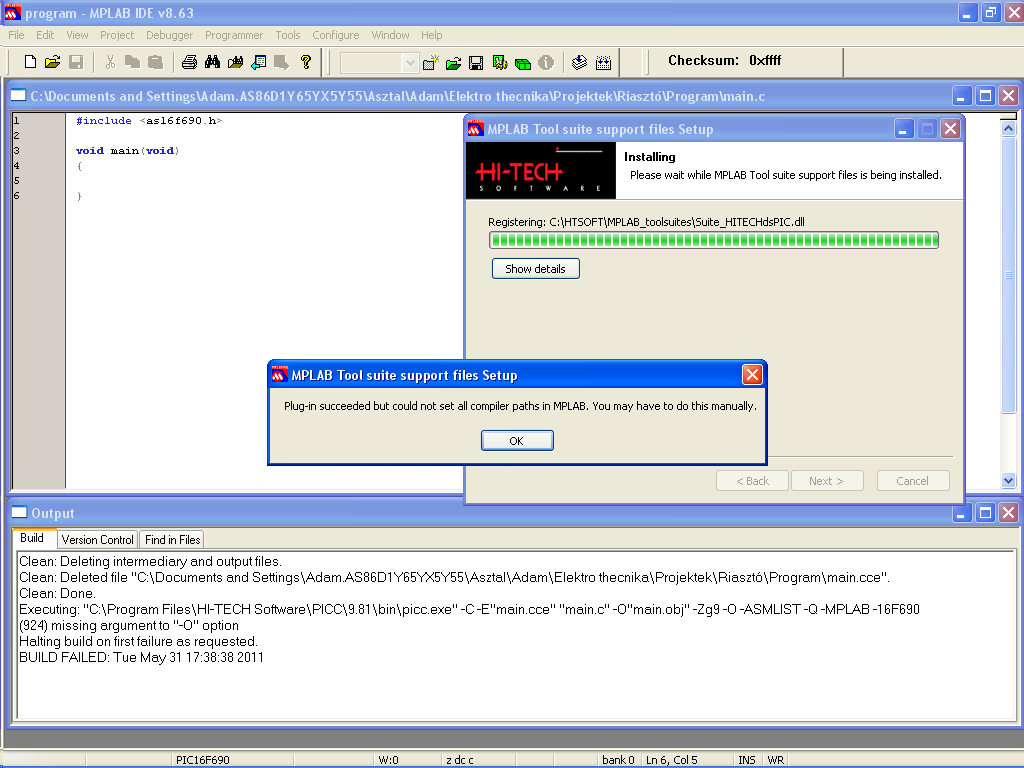The image size is (1024, 768).
Task: Open the Configure menu
Action: 336,35
